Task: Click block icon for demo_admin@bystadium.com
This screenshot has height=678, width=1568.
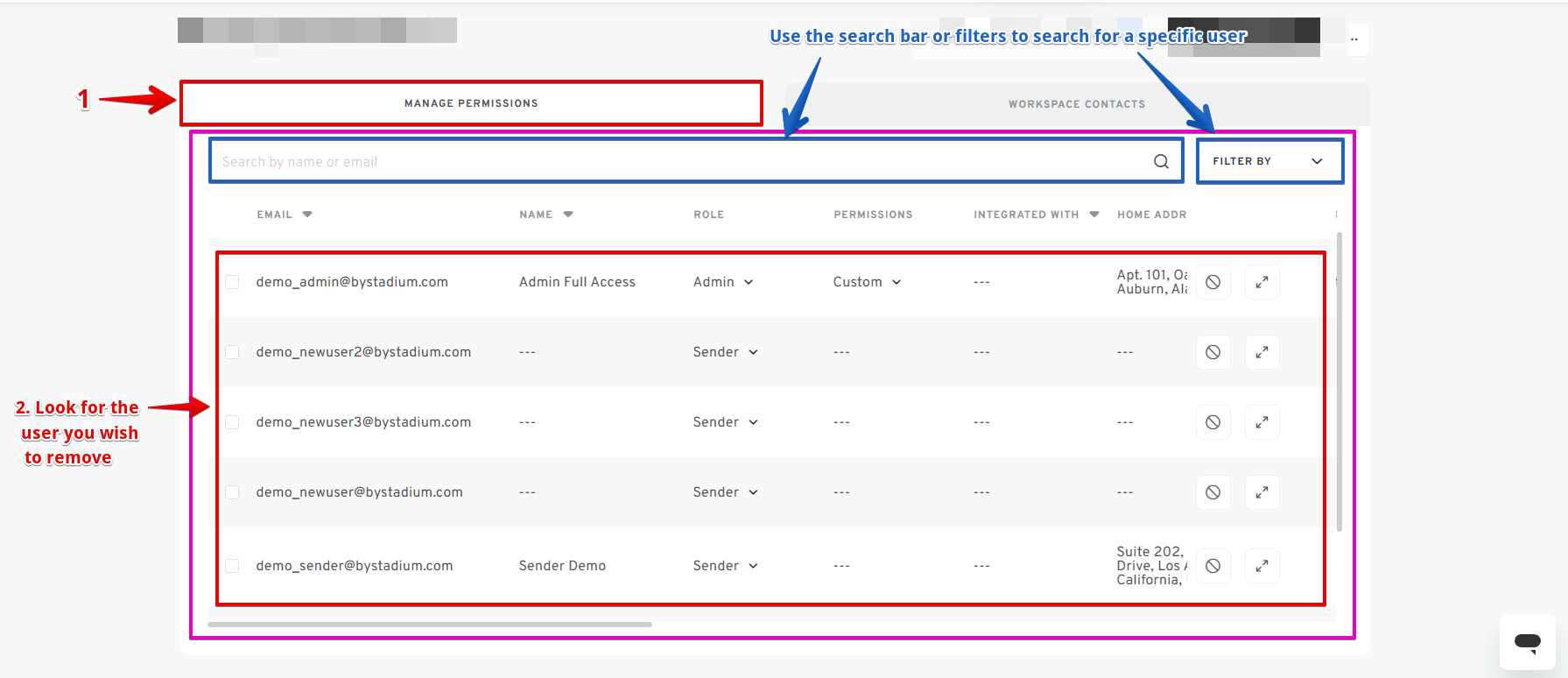Action: [1213, 282]
